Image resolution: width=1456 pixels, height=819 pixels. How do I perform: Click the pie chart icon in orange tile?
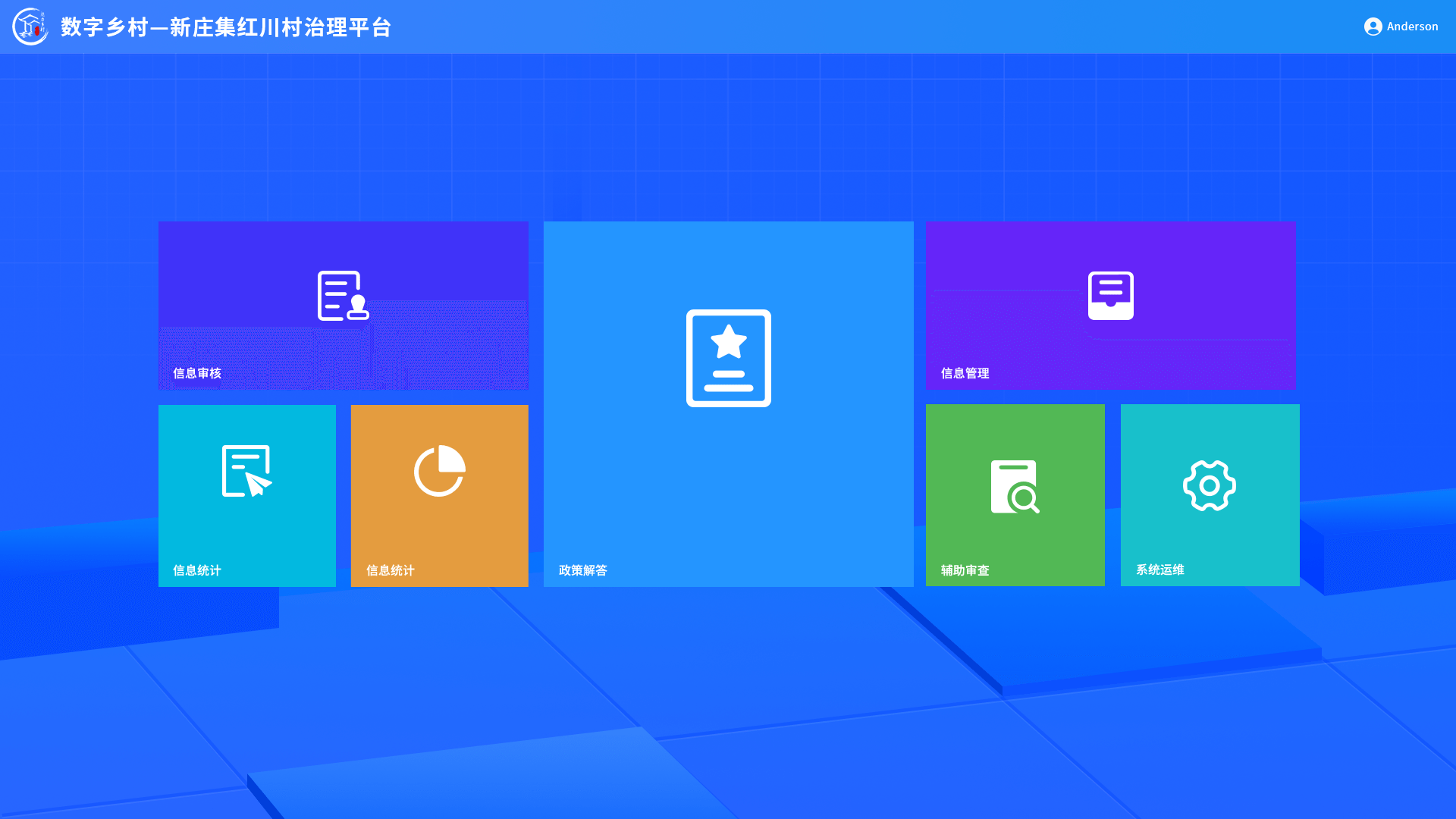(x=439, y=471)
